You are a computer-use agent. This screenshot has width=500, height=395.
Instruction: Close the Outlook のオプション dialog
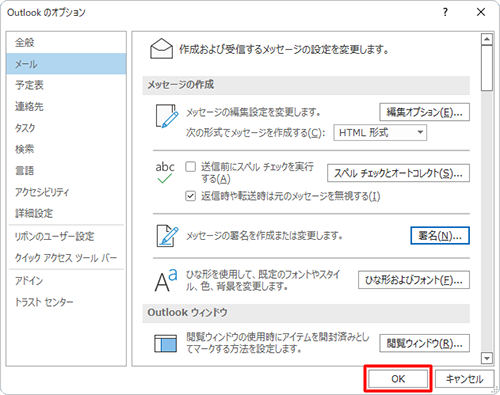(x=481, y=12)
